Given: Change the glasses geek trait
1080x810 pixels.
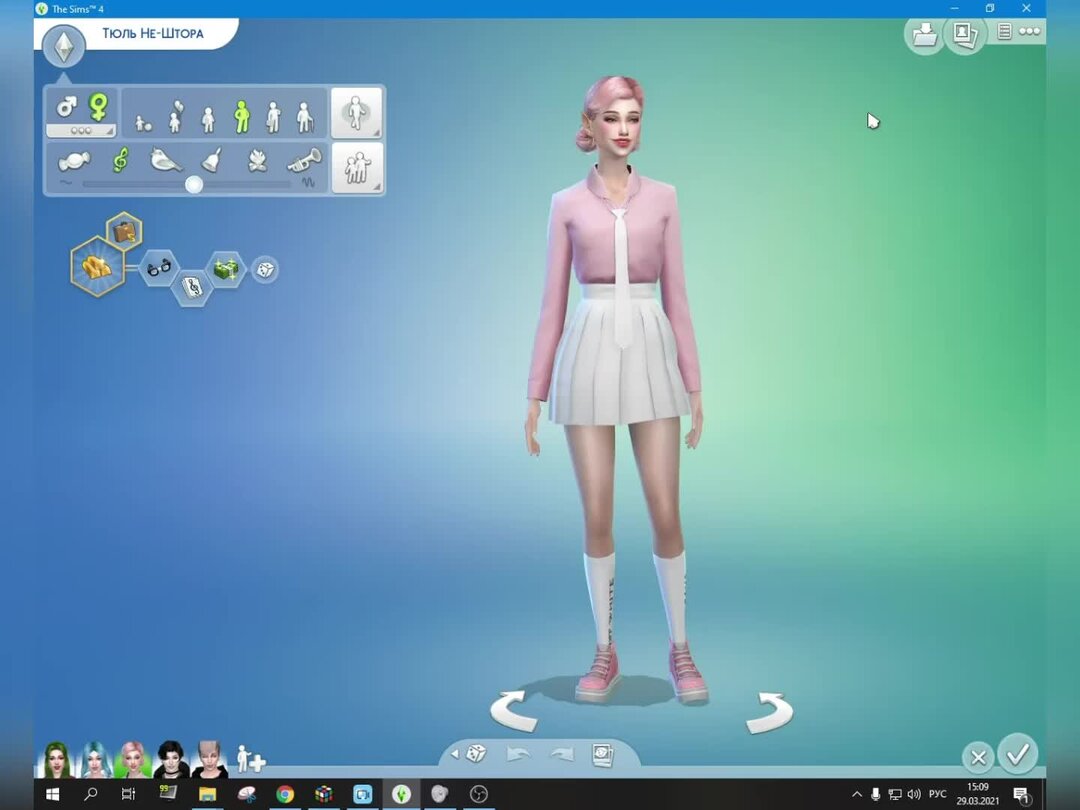Looking at the screenshot, I should pos(159,268).
